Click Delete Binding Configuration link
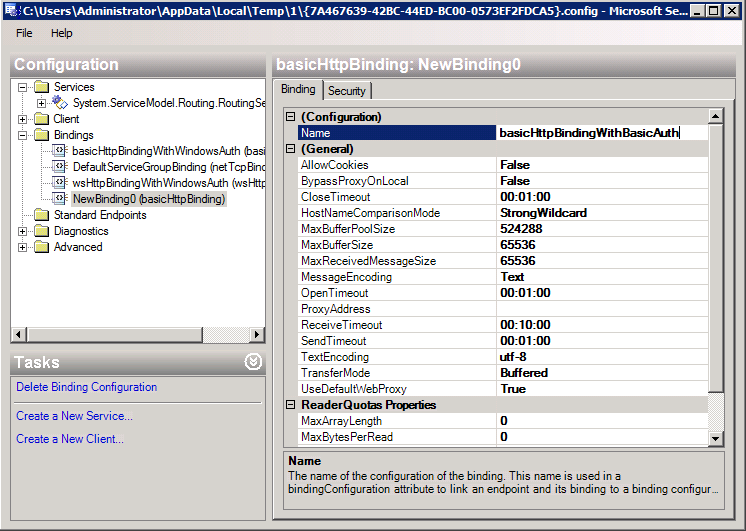746x531 pixels. click(x=86, y=387)
